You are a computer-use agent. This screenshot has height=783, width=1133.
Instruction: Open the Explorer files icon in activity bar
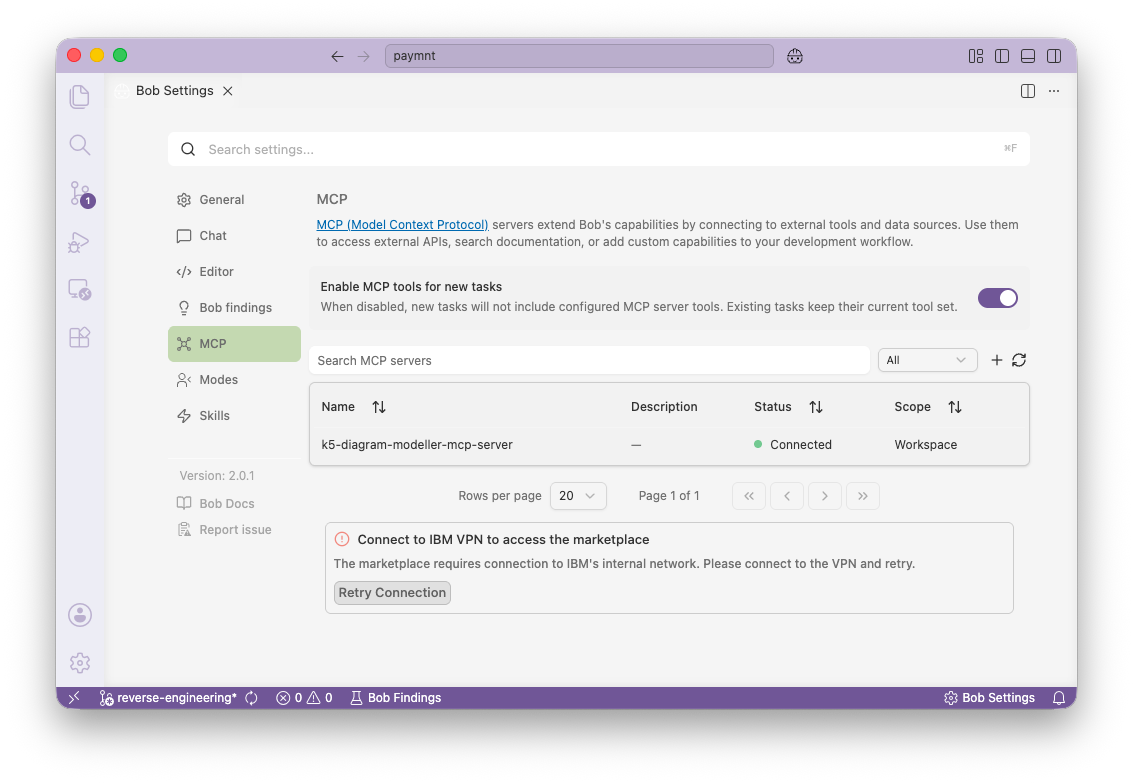click(79, 97)
